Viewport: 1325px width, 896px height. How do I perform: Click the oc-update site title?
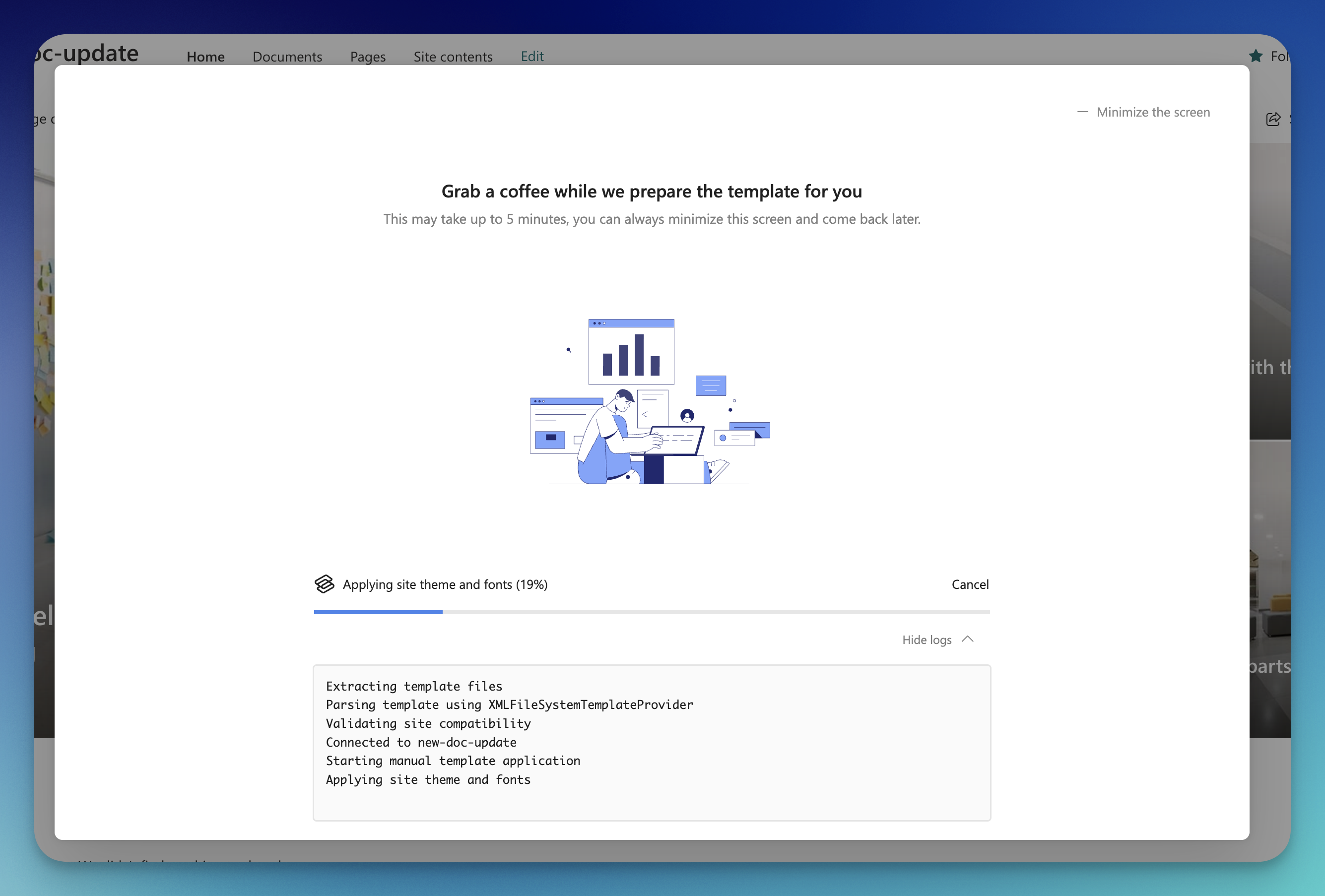point(87,53)
